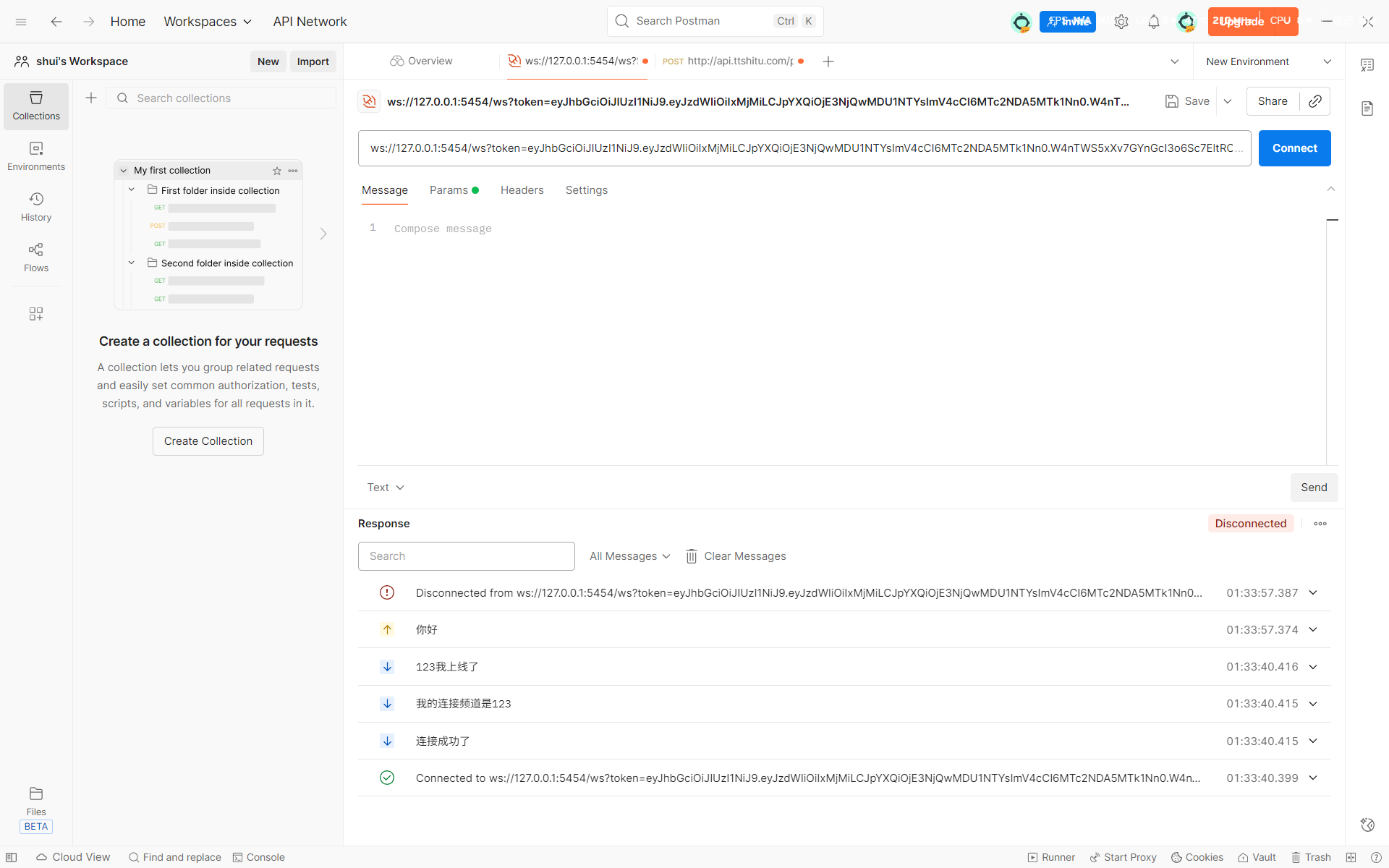Viewport: 1389px width, 868px height.
Task: Open the Flows sidebar panel
Action: tap(36, 258)
